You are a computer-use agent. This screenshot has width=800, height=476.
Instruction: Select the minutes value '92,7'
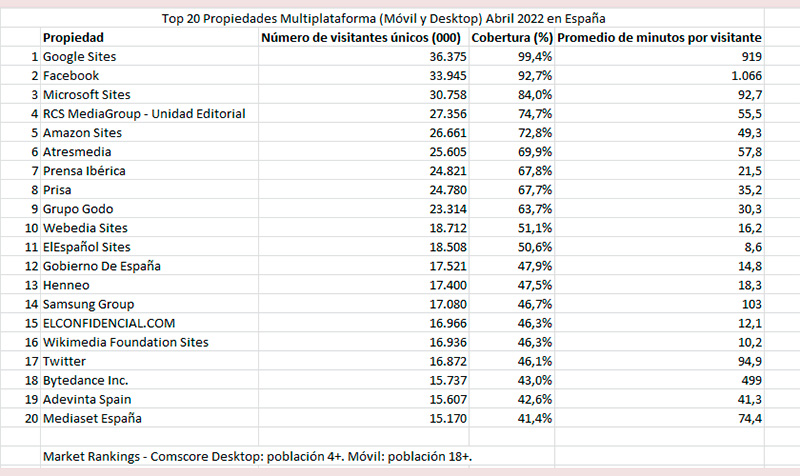pos(749,95)
